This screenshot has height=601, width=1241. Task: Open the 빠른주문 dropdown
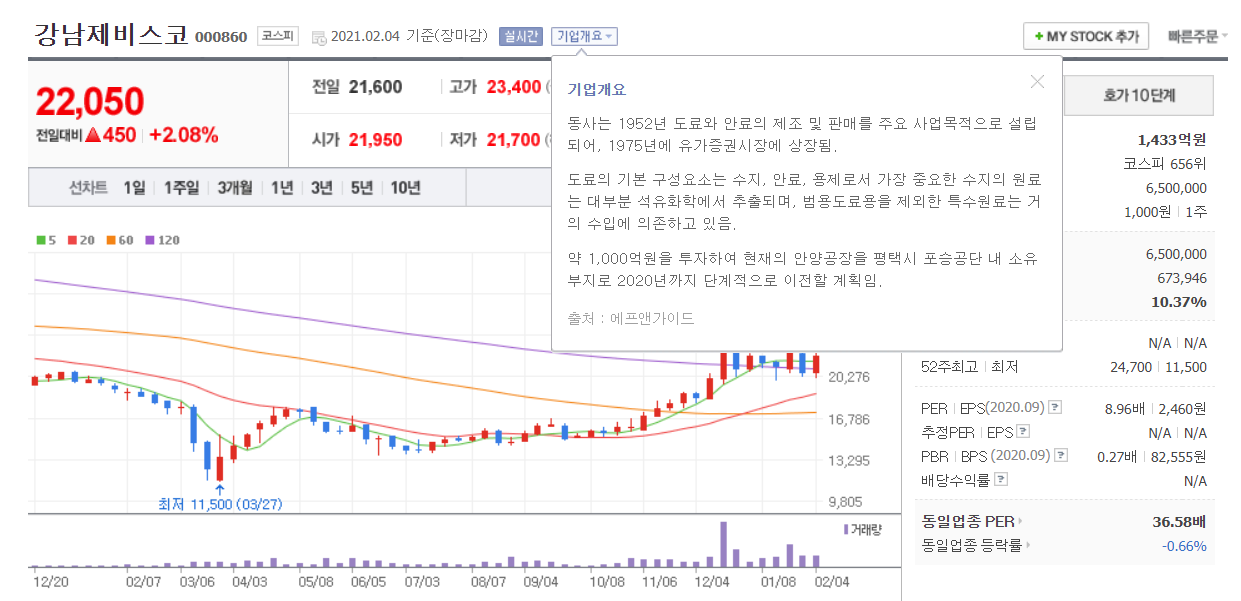coord(1198,36)
